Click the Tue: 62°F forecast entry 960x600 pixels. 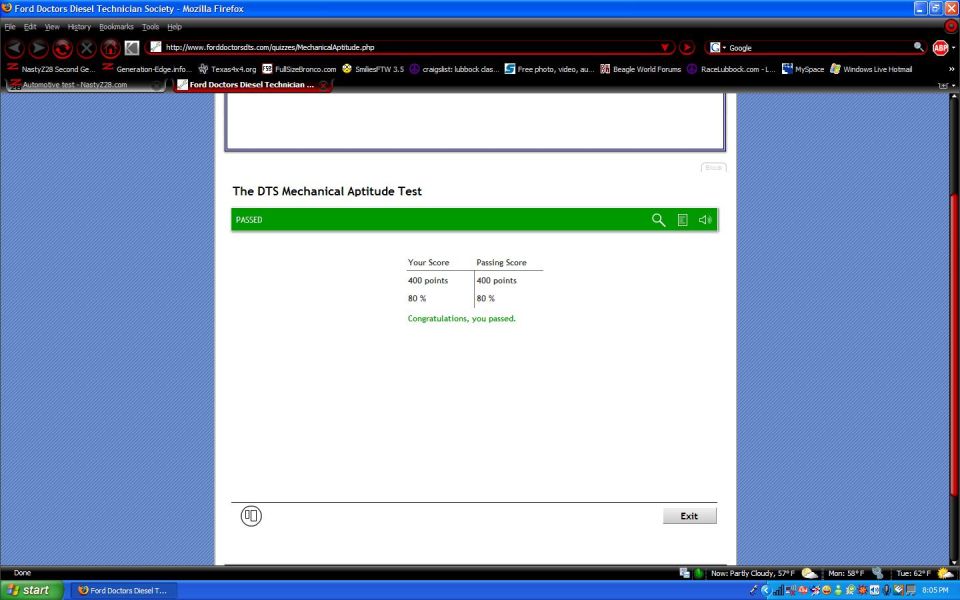coord(924,573)
